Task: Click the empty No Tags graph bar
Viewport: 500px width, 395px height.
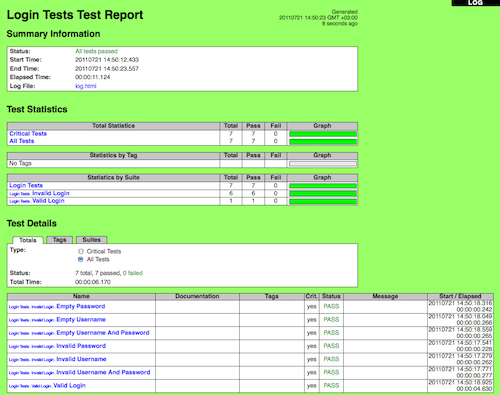Action: pos(323,164)
